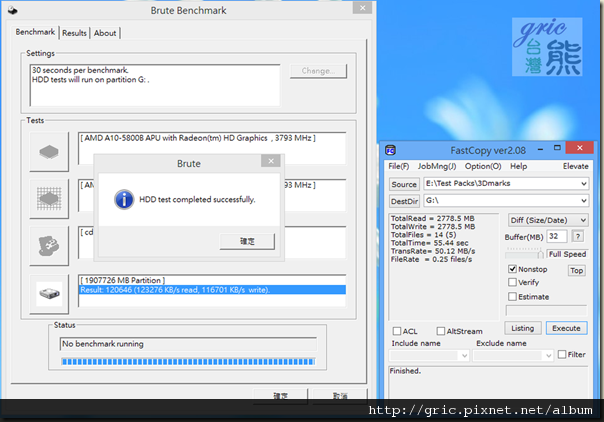The height and width of the screenshot is (422, 604).
Task: Open the File(F) menu in FastCopy
Action: (x=399, y=166)
